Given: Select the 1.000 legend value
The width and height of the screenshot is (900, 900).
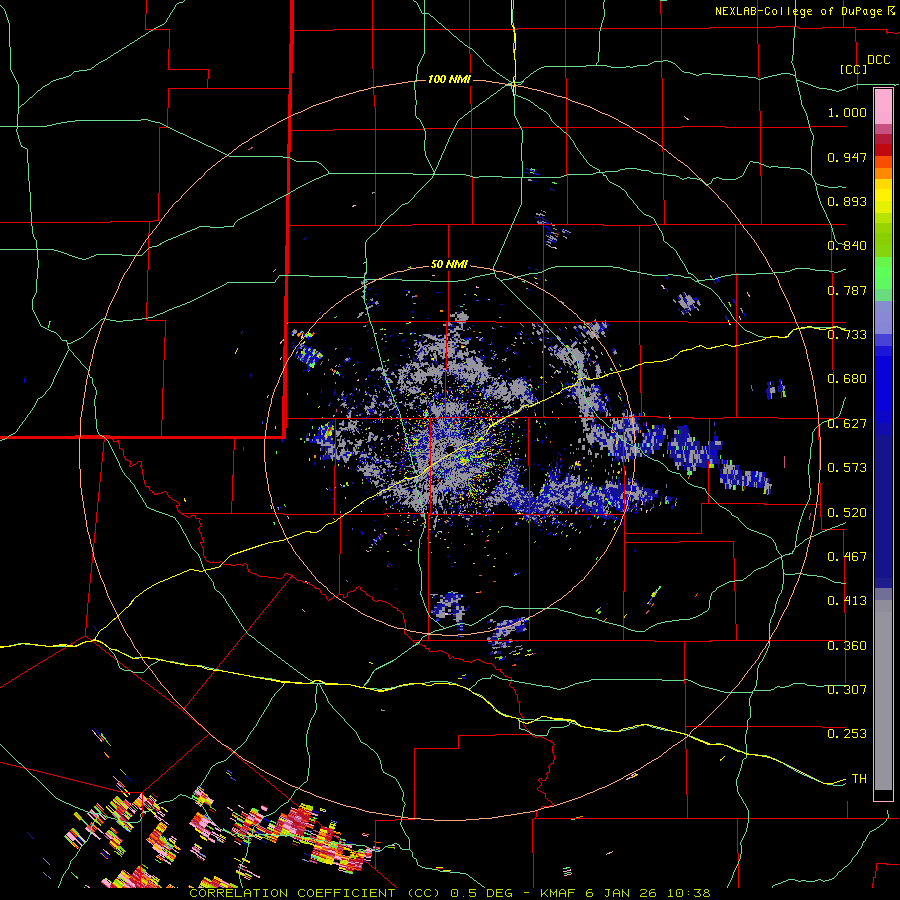Looking at the screenshot, I should point(847,112).
